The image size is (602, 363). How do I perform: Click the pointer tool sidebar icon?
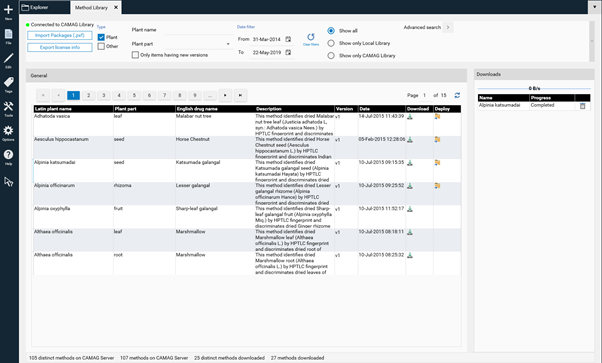point(8,181)
